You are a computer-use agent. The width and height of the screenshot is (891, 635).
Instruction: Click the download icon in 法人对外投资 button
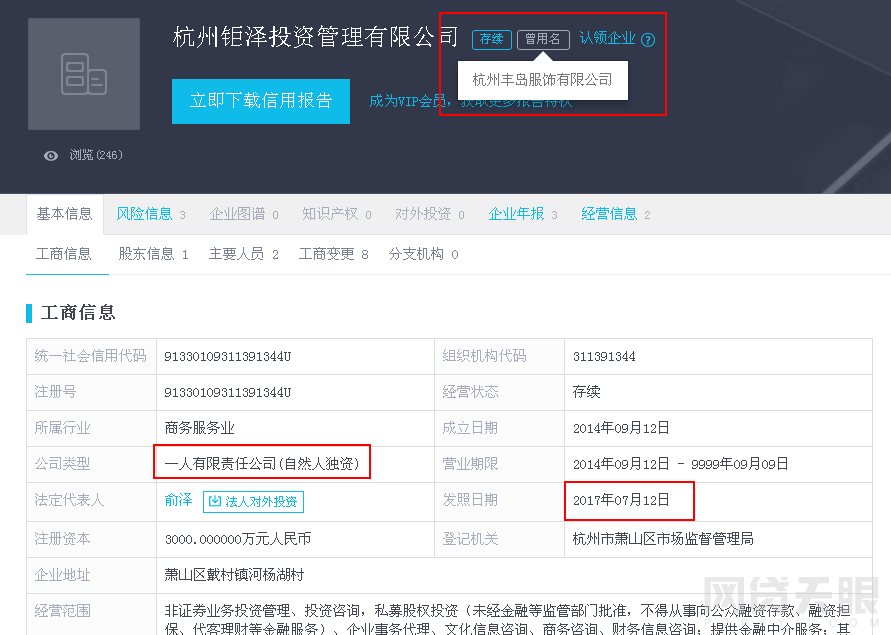point(214,502)
